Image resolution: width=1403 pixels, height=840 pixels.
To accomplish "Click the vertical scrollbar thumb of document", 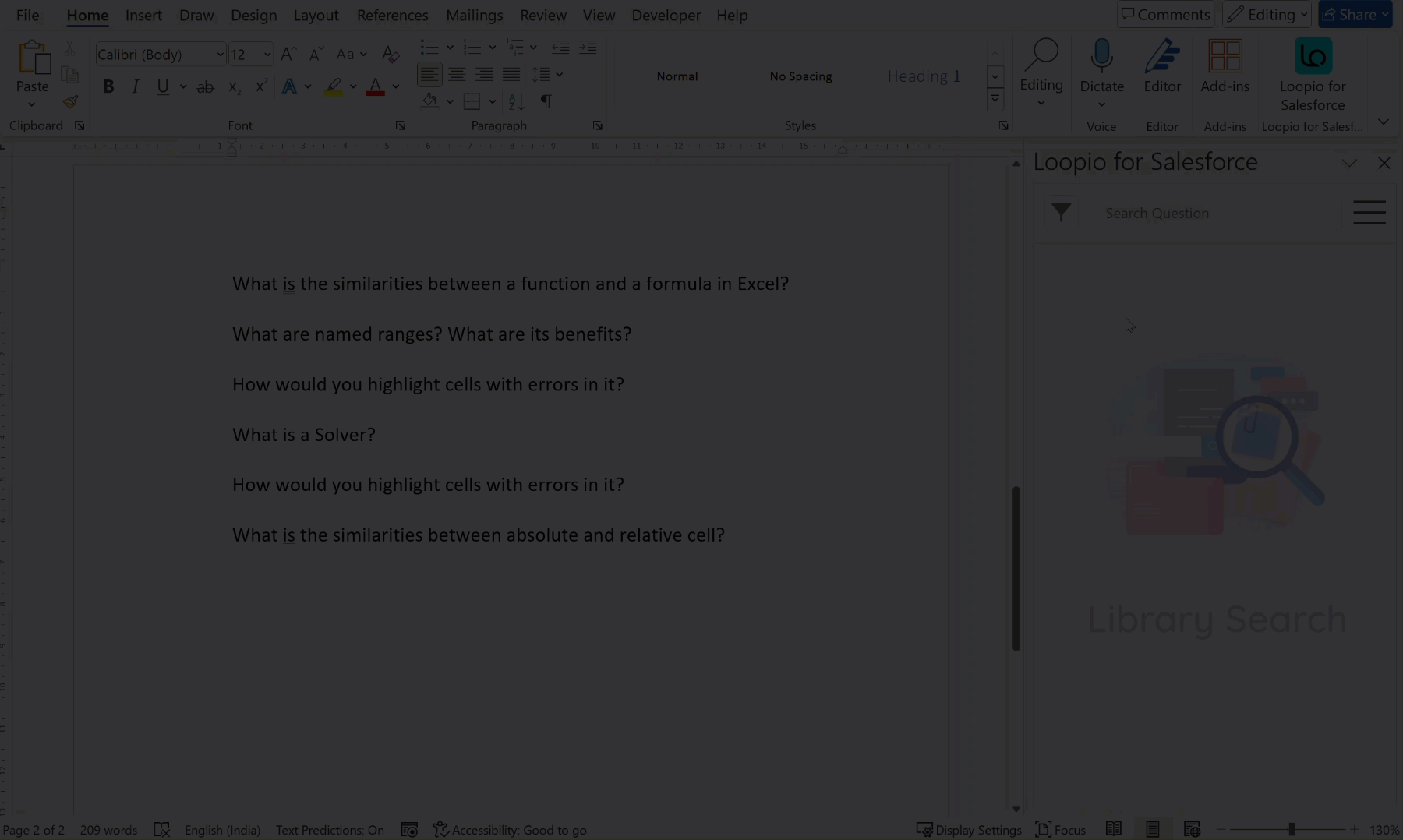I will point(1016,568).
